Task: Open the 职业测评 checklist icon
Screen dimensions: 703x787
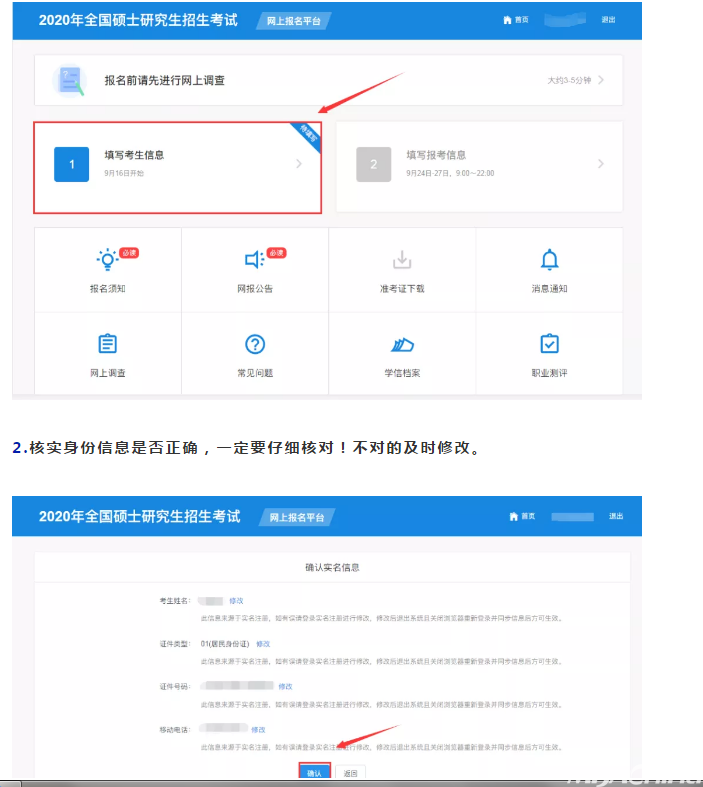Action: 549,344
